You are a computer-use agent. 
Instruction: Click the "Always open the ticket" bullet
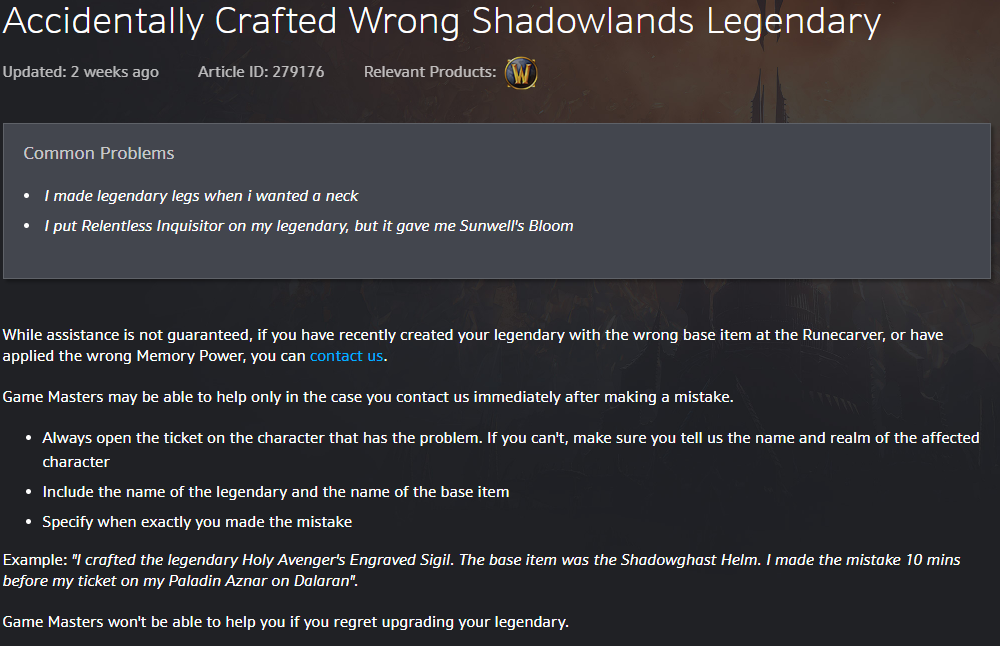[511, 450]
